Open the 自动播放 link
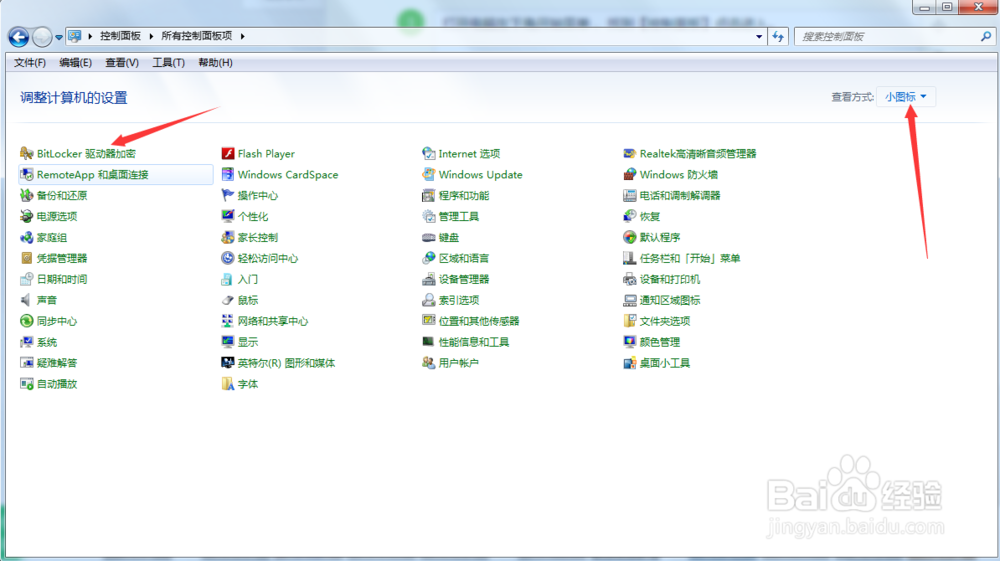This screenshot has width=1000, height=561. (x=57, y=384)
